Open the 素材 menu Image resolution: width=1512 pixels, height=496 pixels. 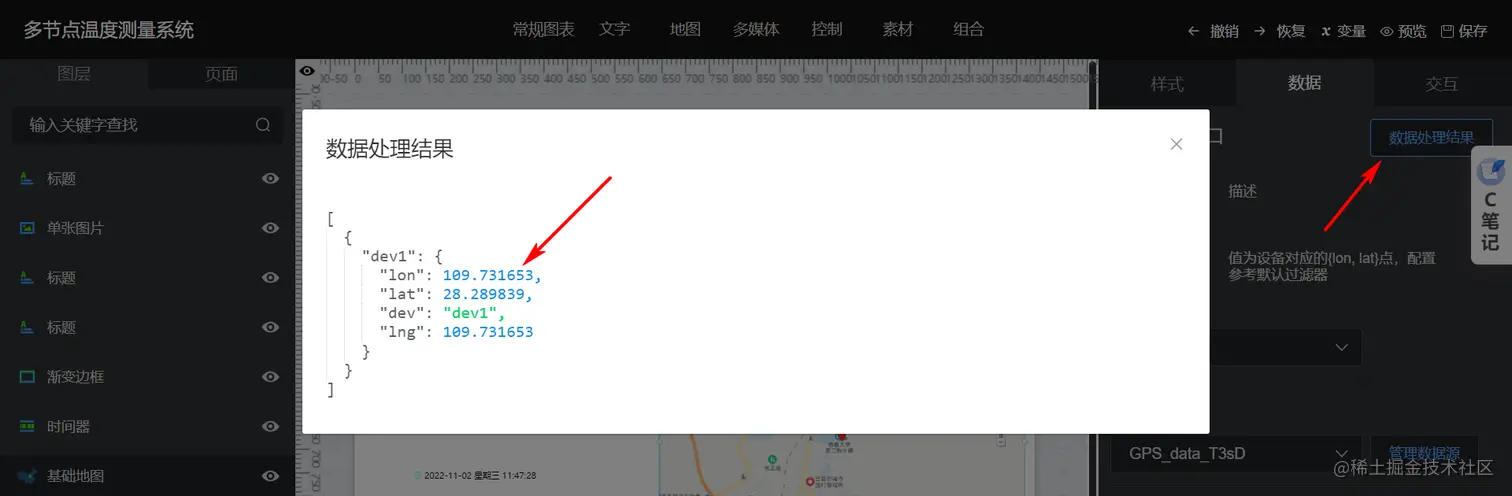898,29
